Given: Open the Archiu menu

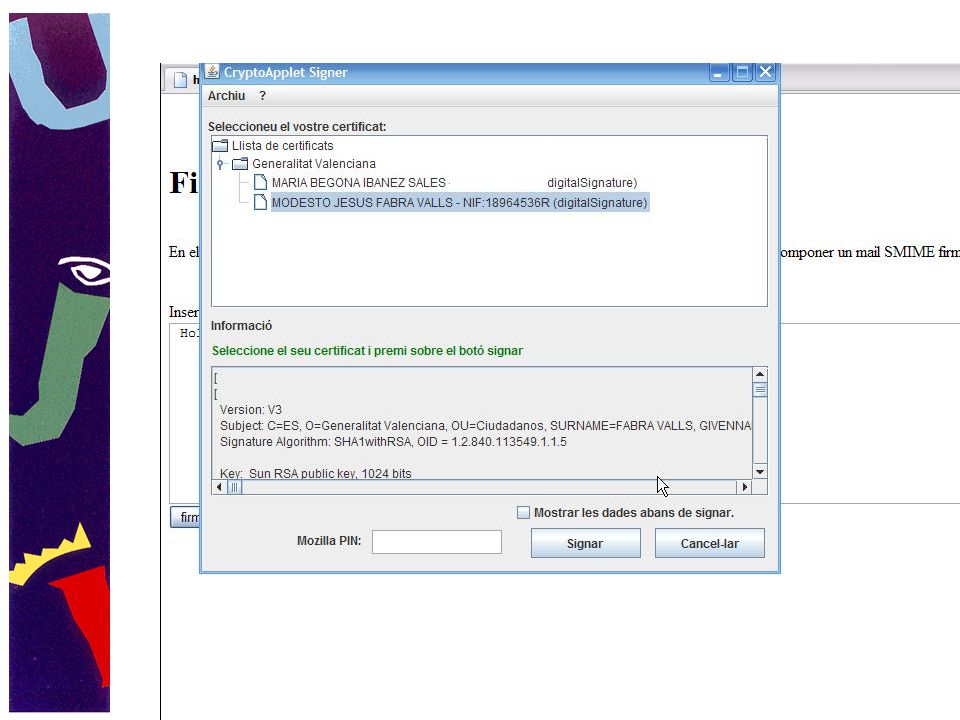Looking at the screenshot, I should (x=226, y=96).
